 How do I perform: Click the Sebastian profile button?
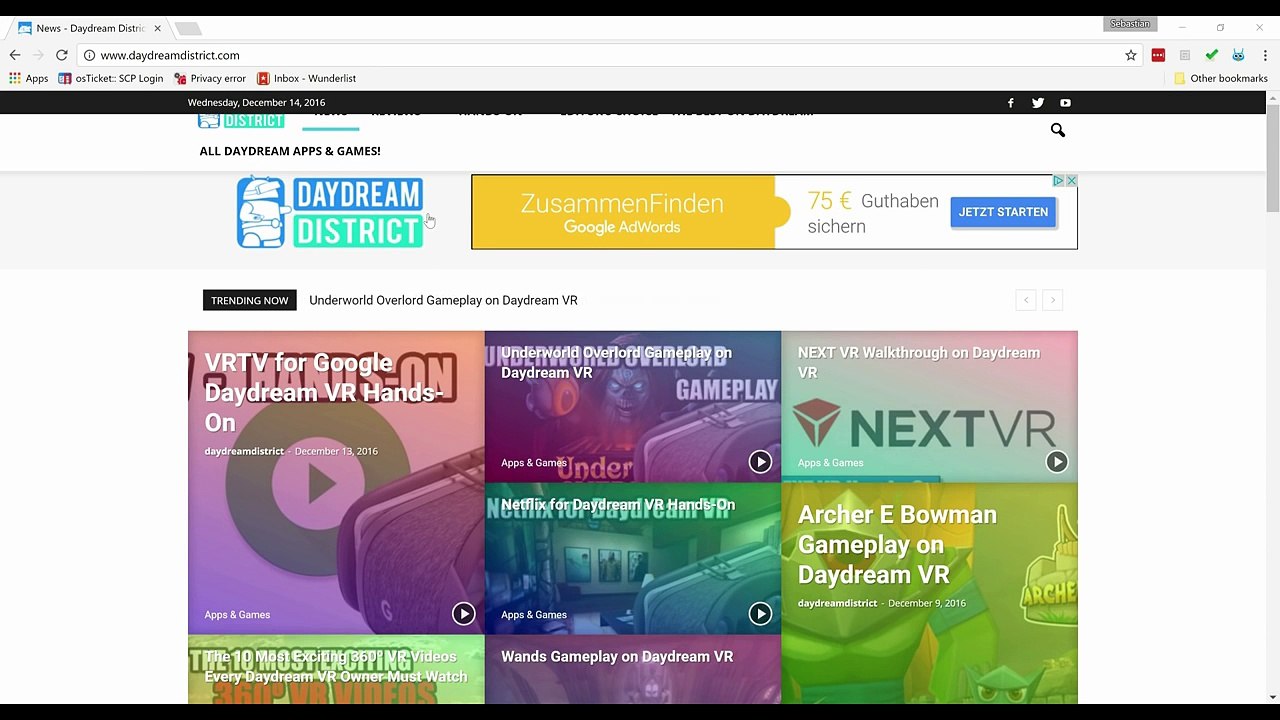[1130, 24]
